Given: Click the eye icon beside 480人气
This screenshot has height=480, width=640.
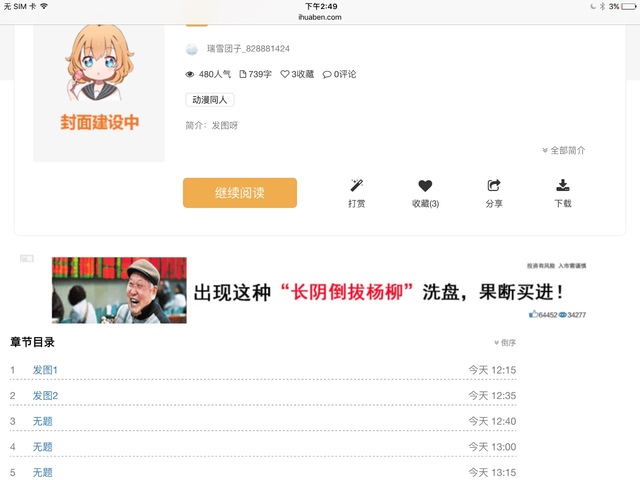Looking at the screenshot, I should (x=190, y=74).
